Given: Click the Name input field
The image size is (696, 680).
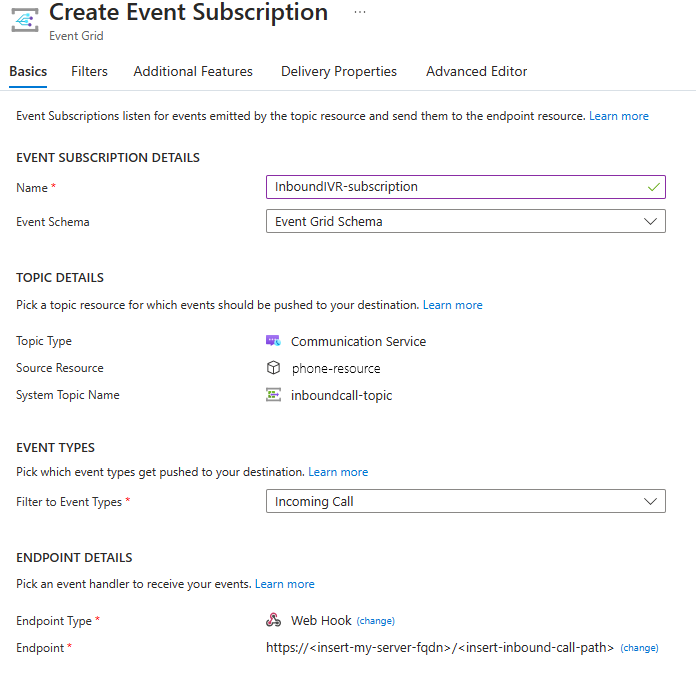Looking at the screenshot, I should coord(466,187).
